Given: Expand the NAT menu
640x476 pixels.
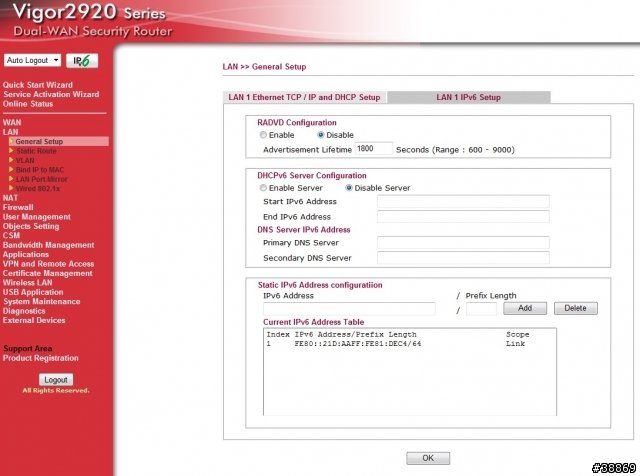Looking at the screenshot, I should click(x=10, y=198).
